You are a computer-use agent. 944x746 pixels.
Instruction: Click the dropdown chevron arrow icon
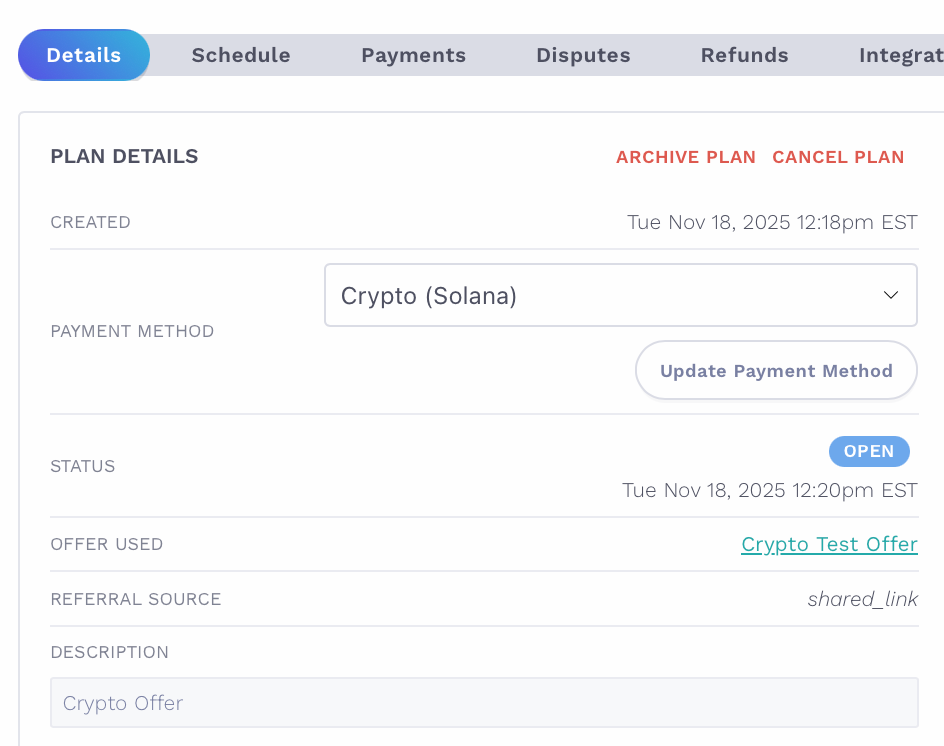(890, 295)
